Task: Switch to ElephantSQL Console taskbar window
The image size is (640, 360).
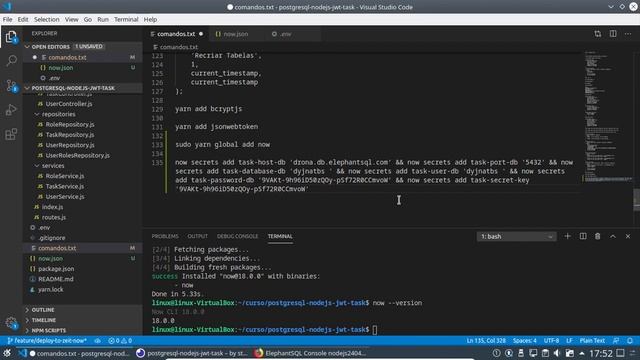Action: click(310, 353)
